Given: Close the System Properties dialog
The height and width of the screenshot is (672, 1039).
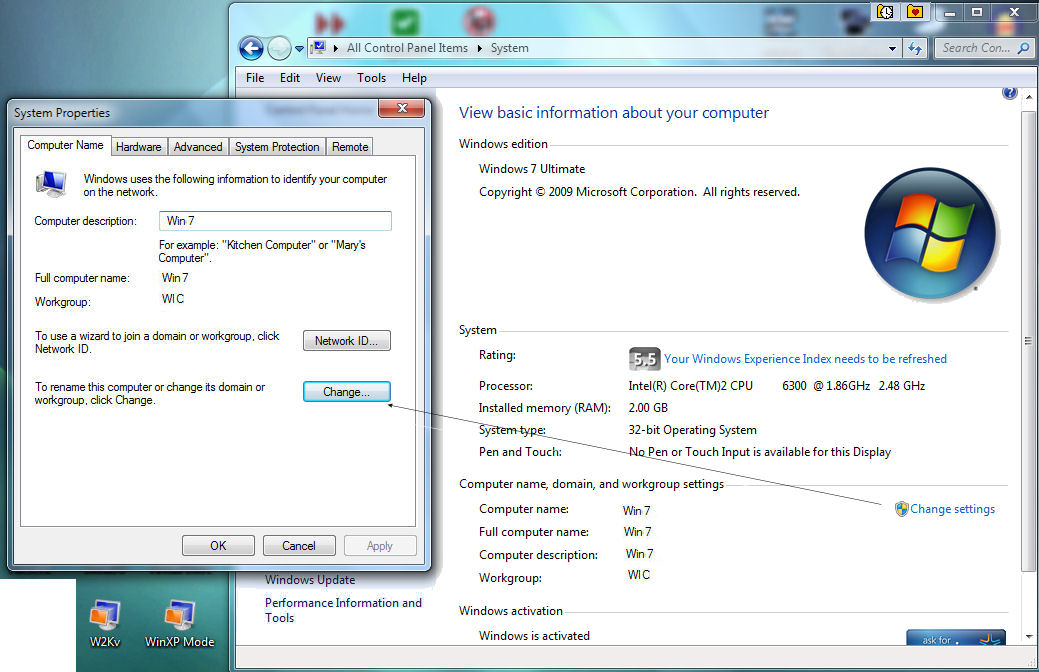Looking at the screenshot, I should 402,108.
